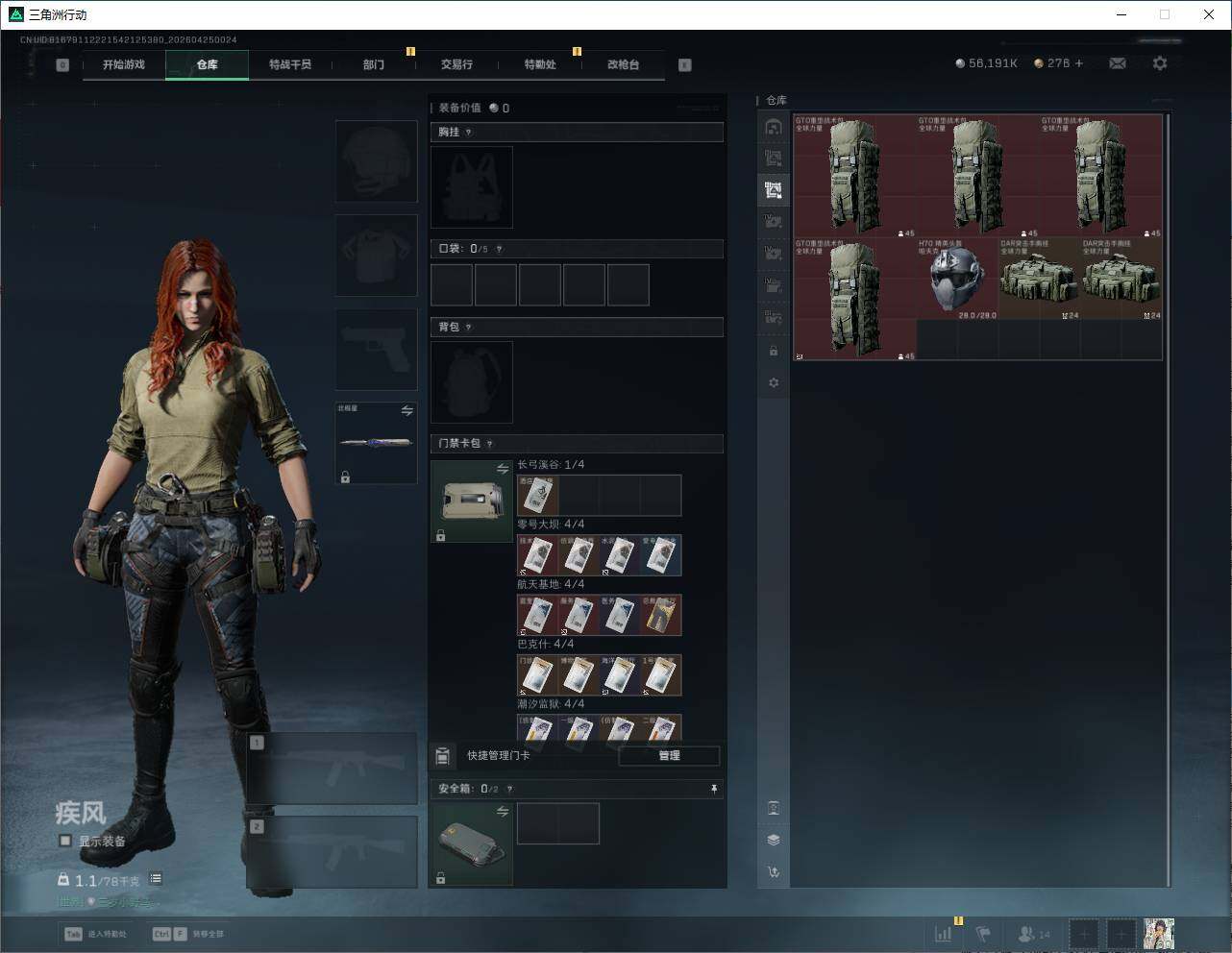Click the 巴克什: 4/4 row label
The height and width of the screenshot is (953, 1232).
[546, 645]
